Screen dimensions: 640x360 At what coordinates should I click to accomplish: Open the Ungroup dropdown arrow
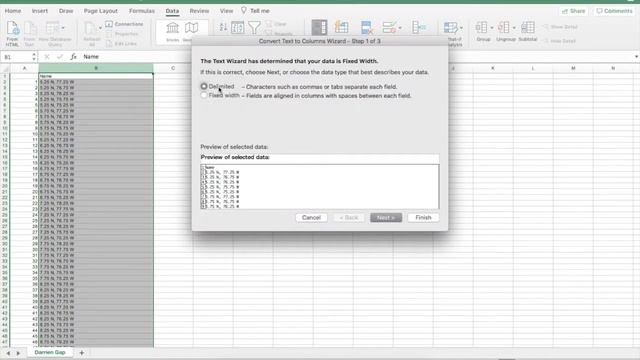pos(513,28)
